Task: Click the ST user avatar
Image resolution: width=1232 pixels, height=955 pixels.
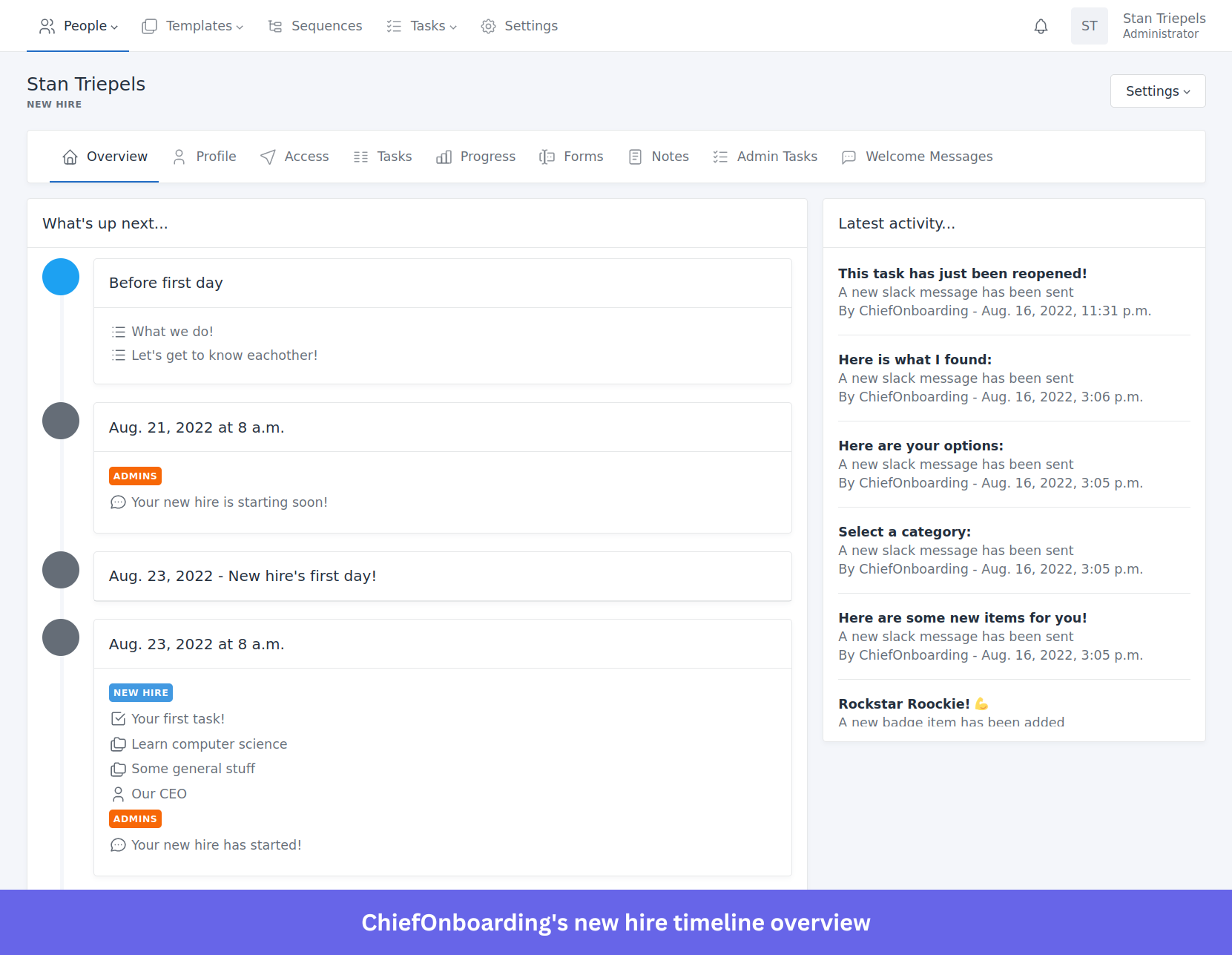Action: [1088, 26]
